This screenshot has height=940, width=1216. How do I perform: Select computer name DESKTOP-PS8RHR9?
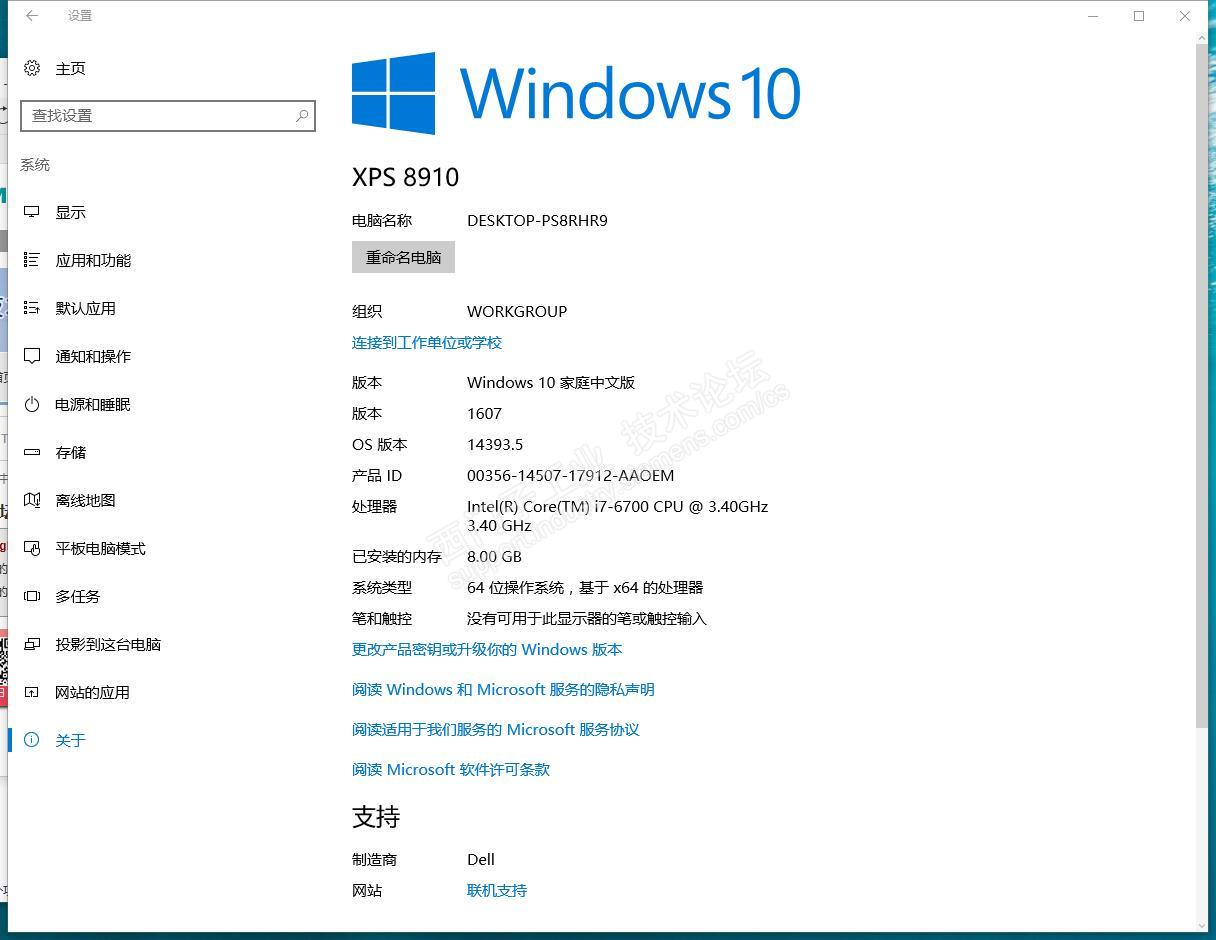pyautogui.click(x=537, y=220)
